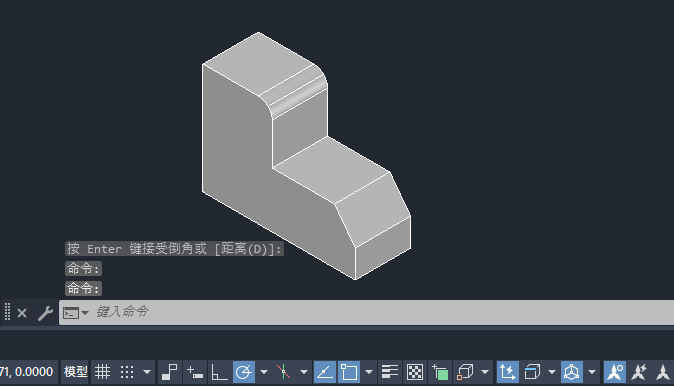Toggle 2D object snap icon
The height and width of the screenshot is (386, 674).
tap(349, 372)
